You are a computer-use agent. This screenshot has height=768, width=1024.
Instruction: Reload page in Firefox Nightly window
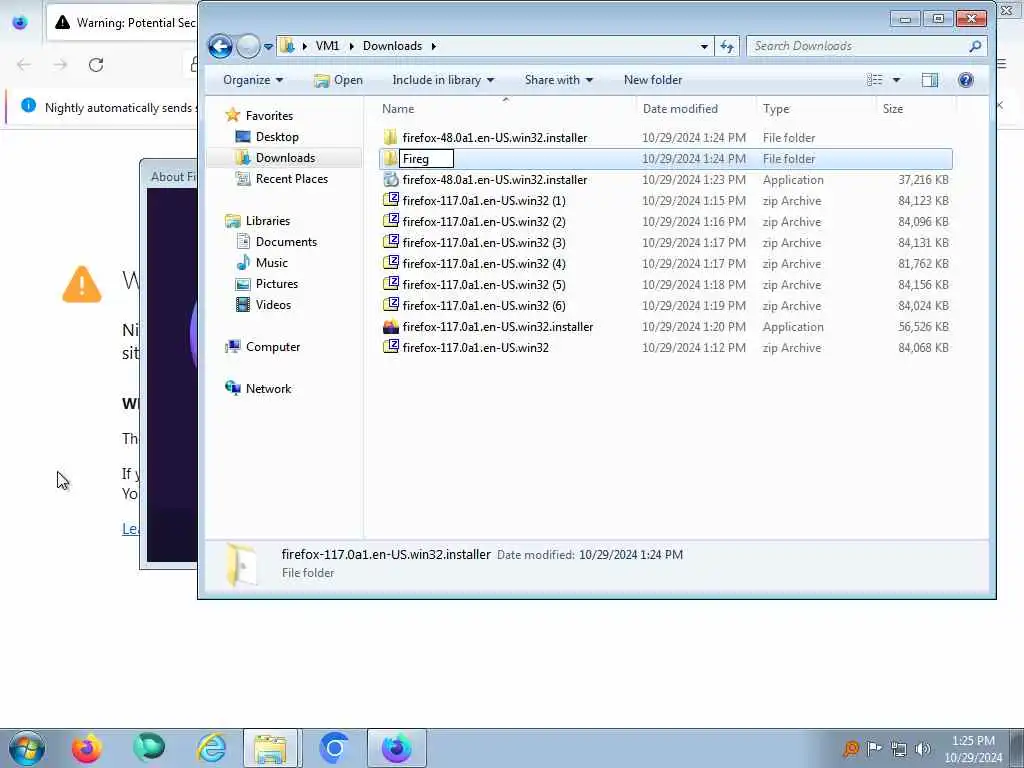(96, 65)
